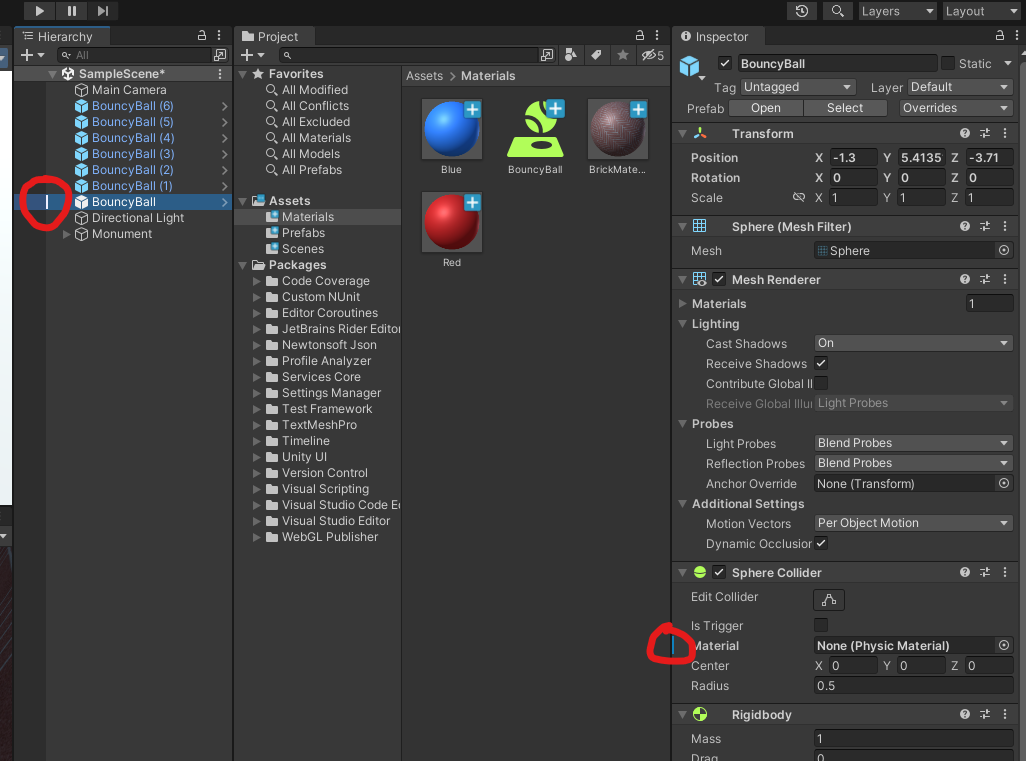Open the Hierarchy panel more options menu
The image size is (1026, 761).
click(219, 36)
